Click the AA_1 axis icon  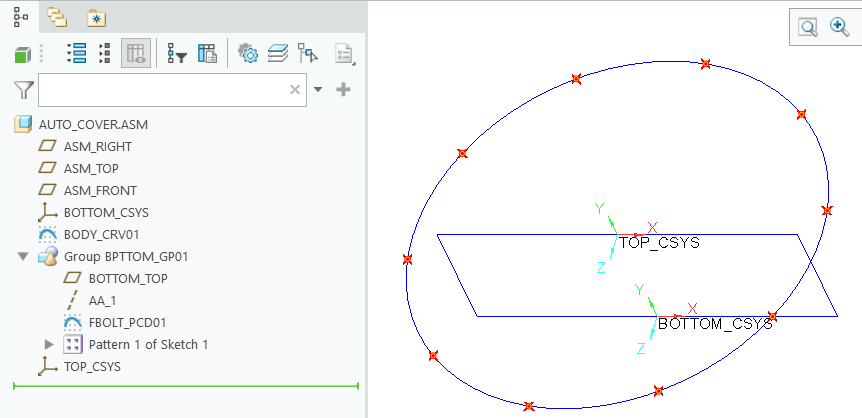(73, 301)
